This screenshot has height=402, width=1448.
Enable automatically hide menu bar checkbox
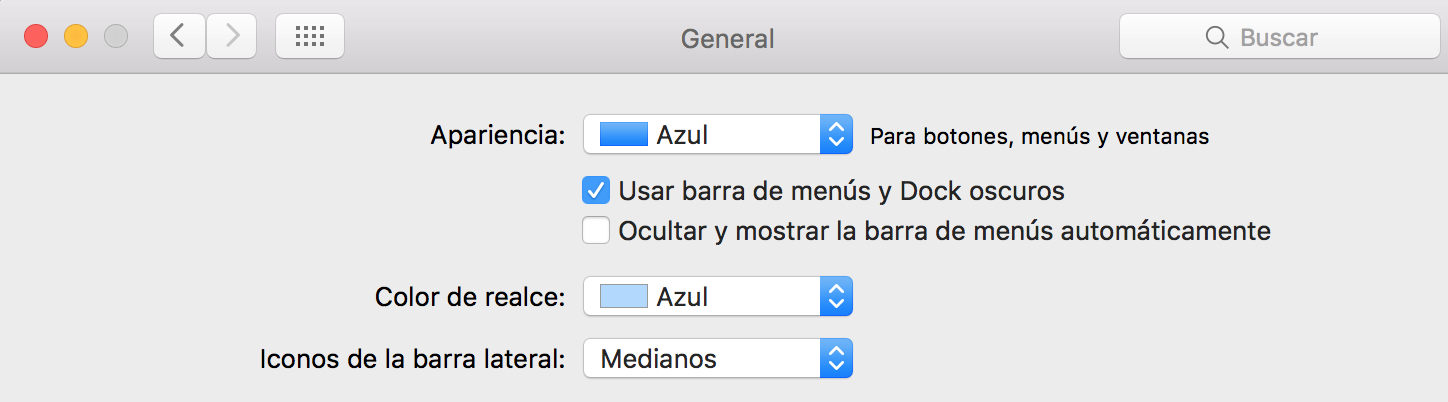(x=597, y=231)
